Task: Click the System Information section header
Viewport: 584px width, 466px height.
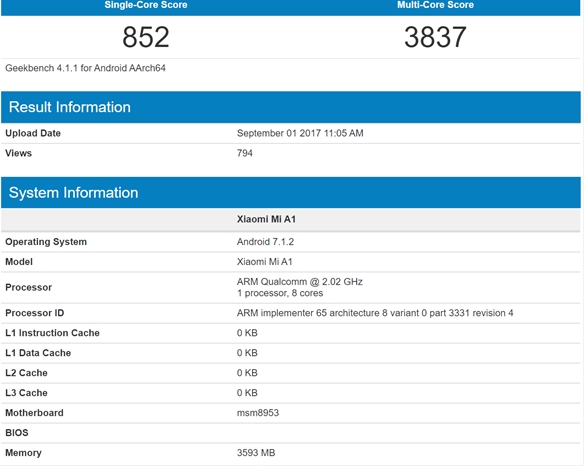Action: click(291, 193)
